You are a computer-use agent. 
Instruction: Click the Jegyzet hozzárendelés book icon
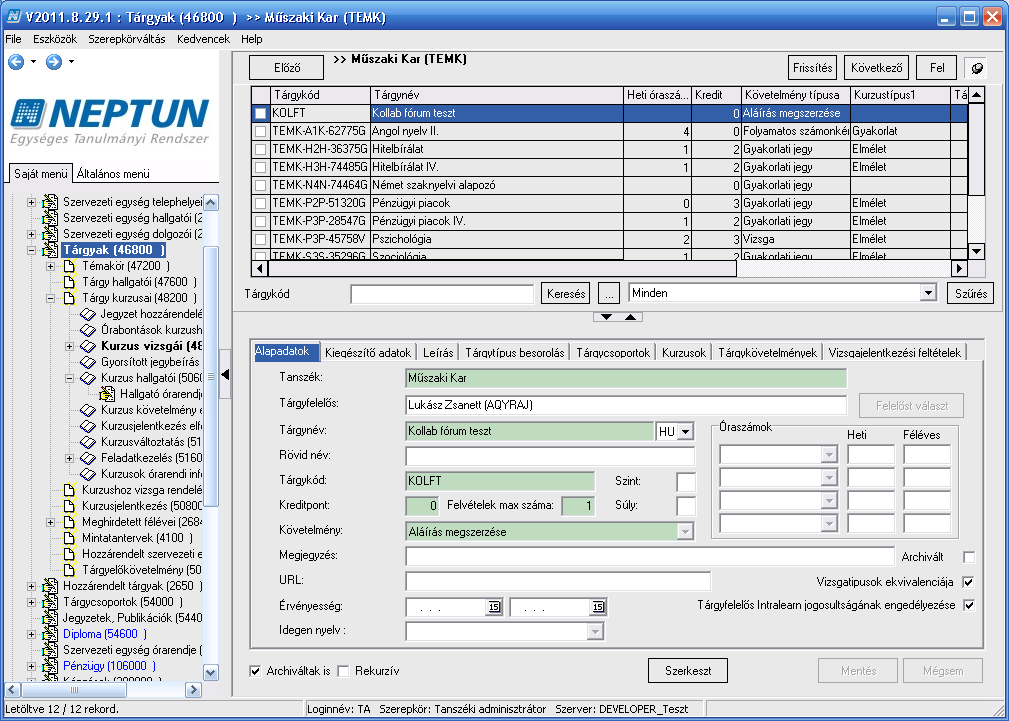click(88, 314)
